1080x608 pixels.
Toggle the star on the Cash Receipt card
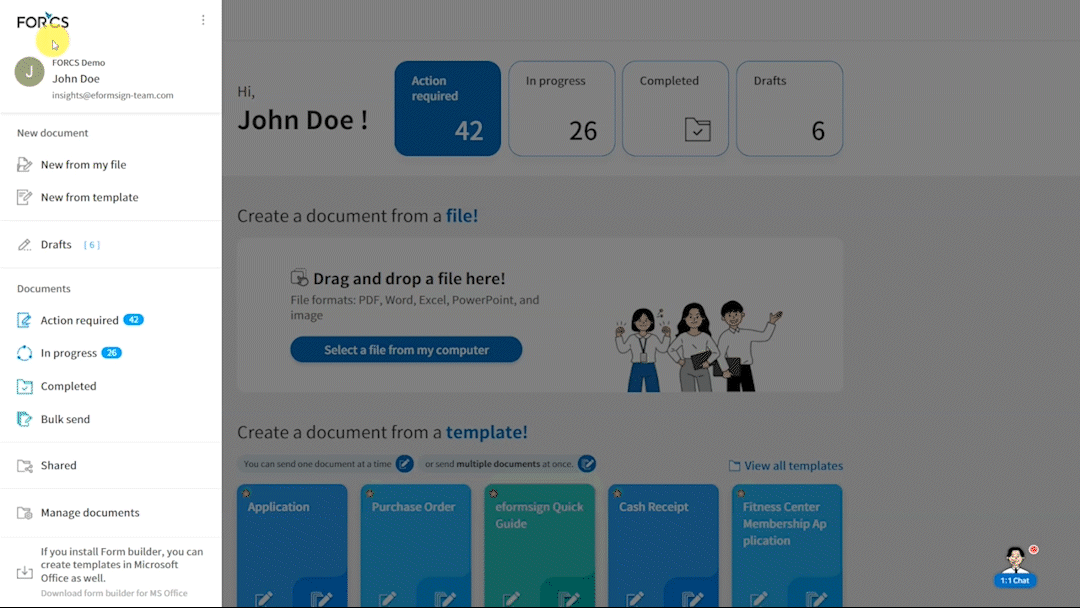(617, 493)
